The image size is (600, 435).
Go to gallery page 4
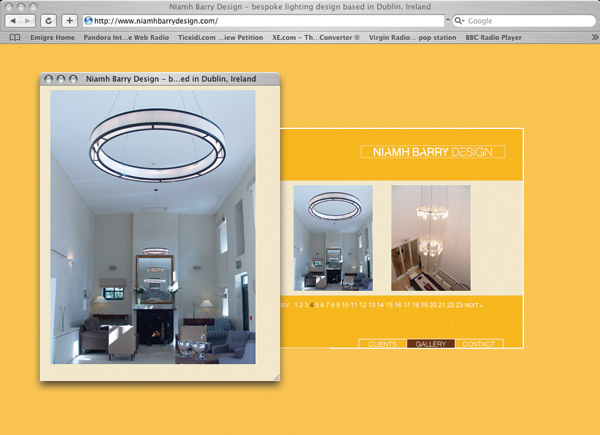[x=312, y=305]
